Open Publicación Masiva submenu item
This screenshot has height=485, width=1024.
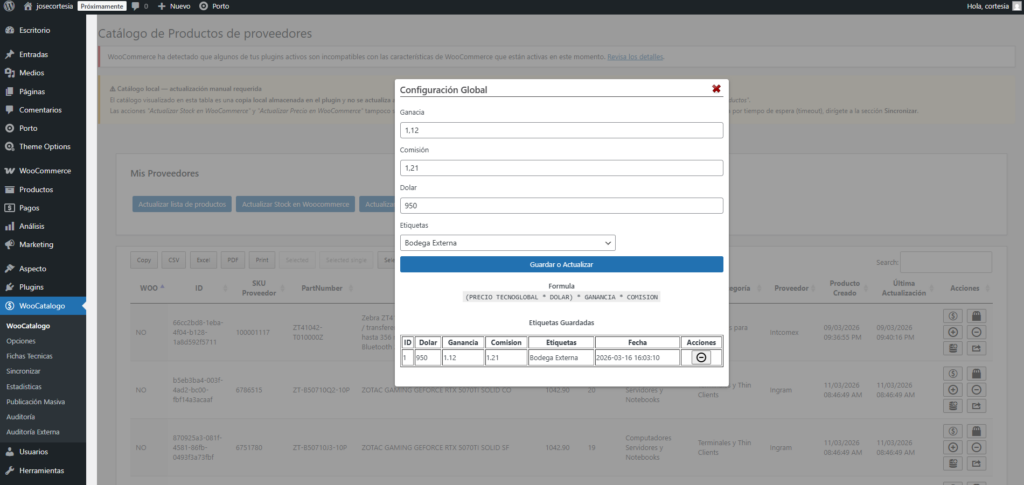(36, 401)
